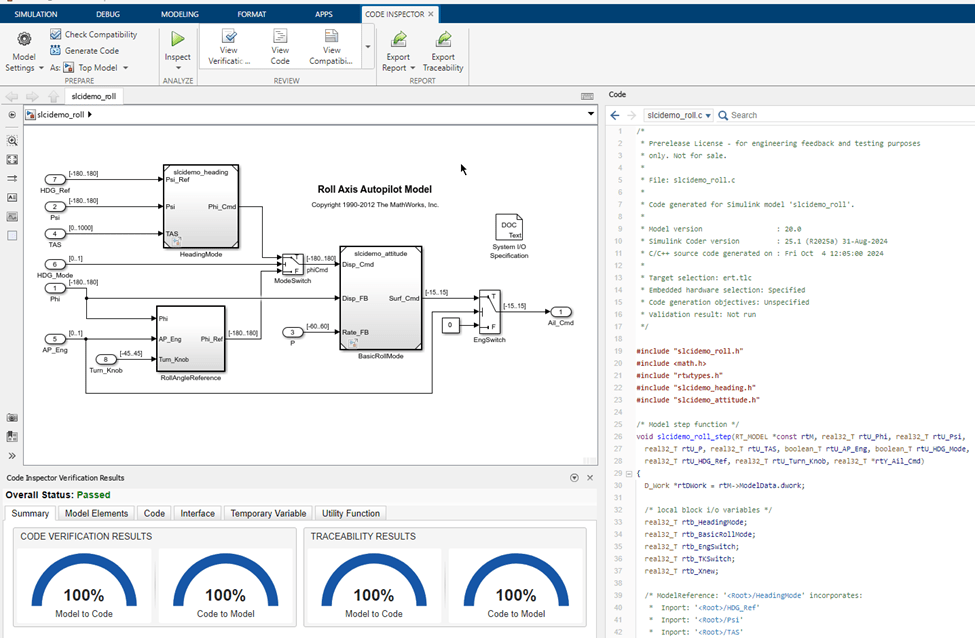Collapse the Code Inspector Verification Results panel

575,478
